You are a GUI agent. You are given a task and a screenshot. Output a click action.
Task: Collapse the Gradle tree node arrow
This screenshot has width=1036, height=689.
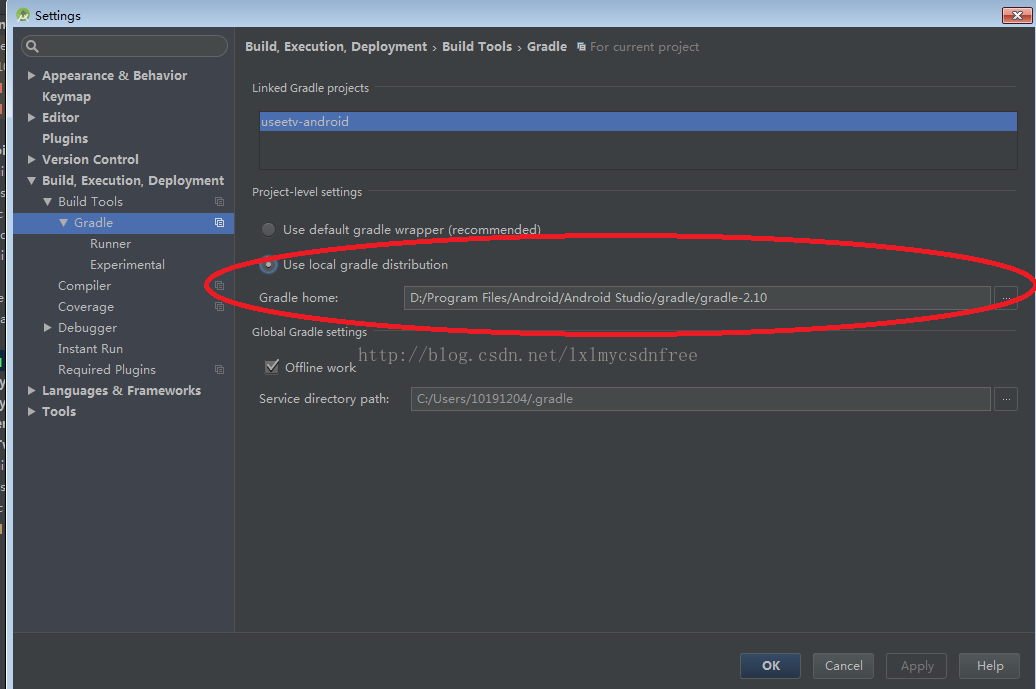63,223
